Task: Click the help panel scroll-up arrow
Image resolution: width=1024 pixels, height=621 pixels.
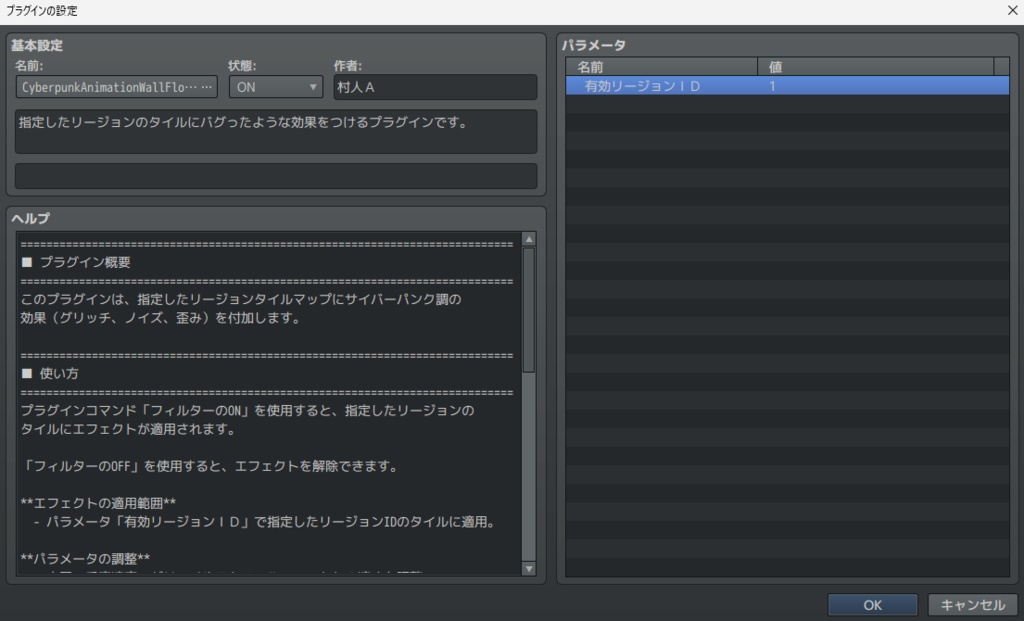Action: 529,239
